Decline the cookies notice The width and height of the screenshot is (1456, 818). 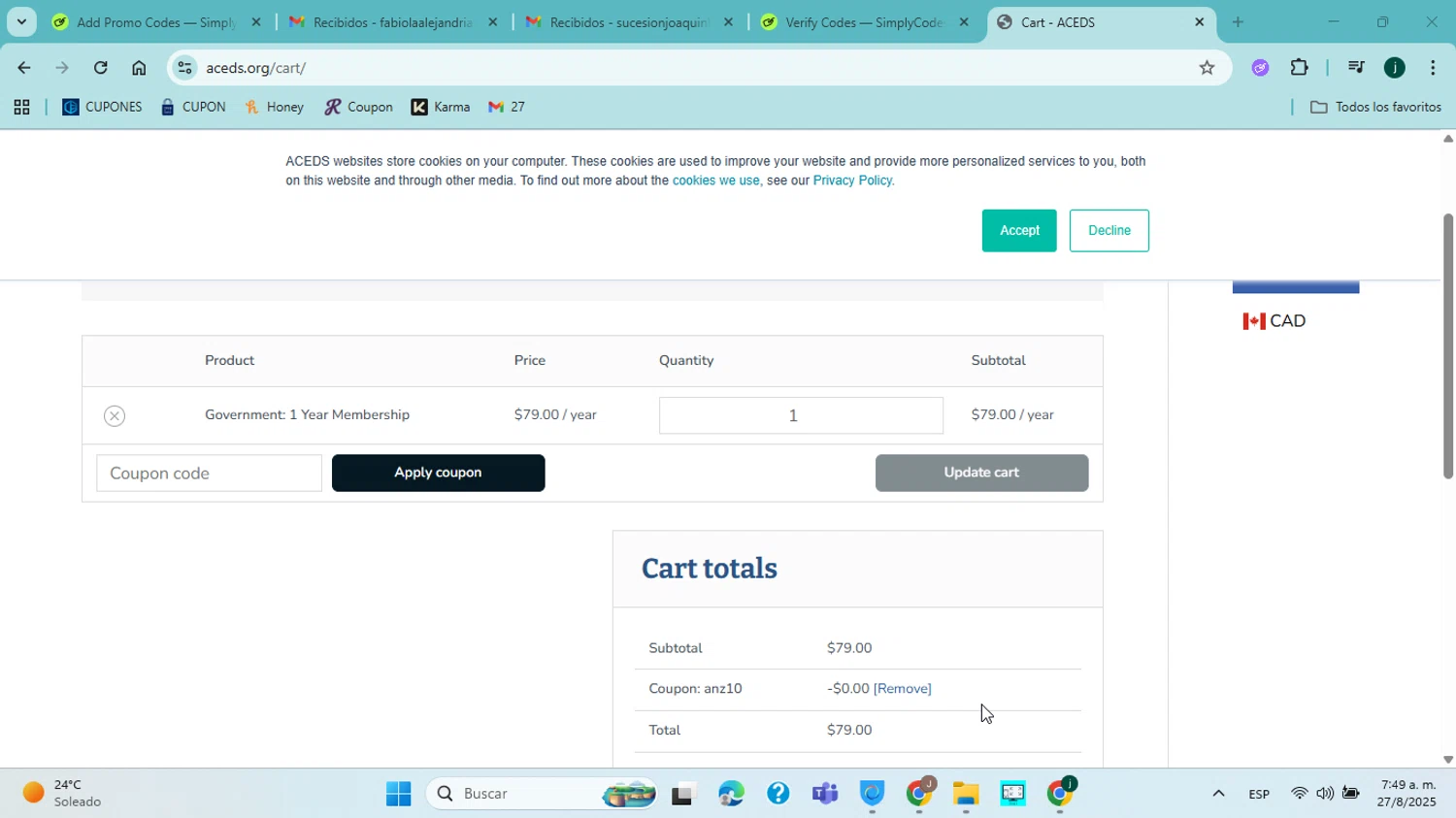(1109, 231)
